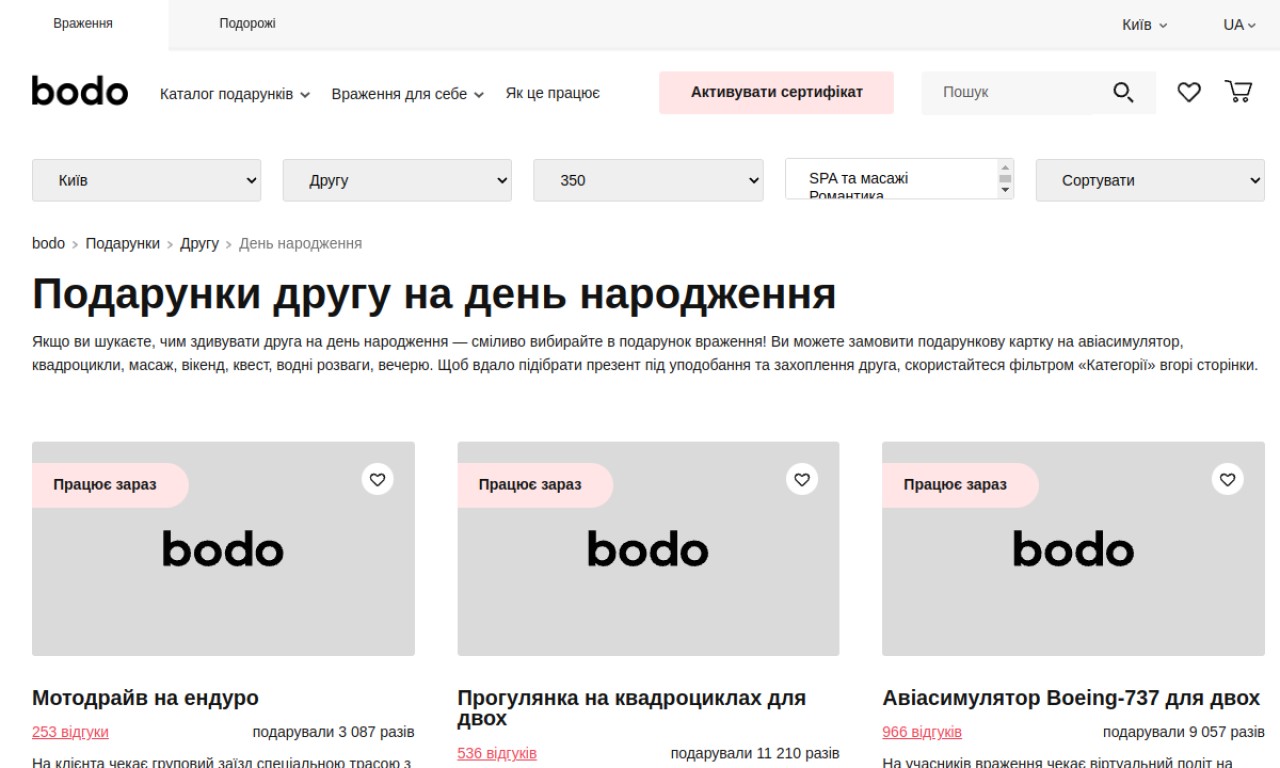Switch to the Враження tab
Image resolution: width=1280 pixels, height=768 pixels.
pos(83,24)
